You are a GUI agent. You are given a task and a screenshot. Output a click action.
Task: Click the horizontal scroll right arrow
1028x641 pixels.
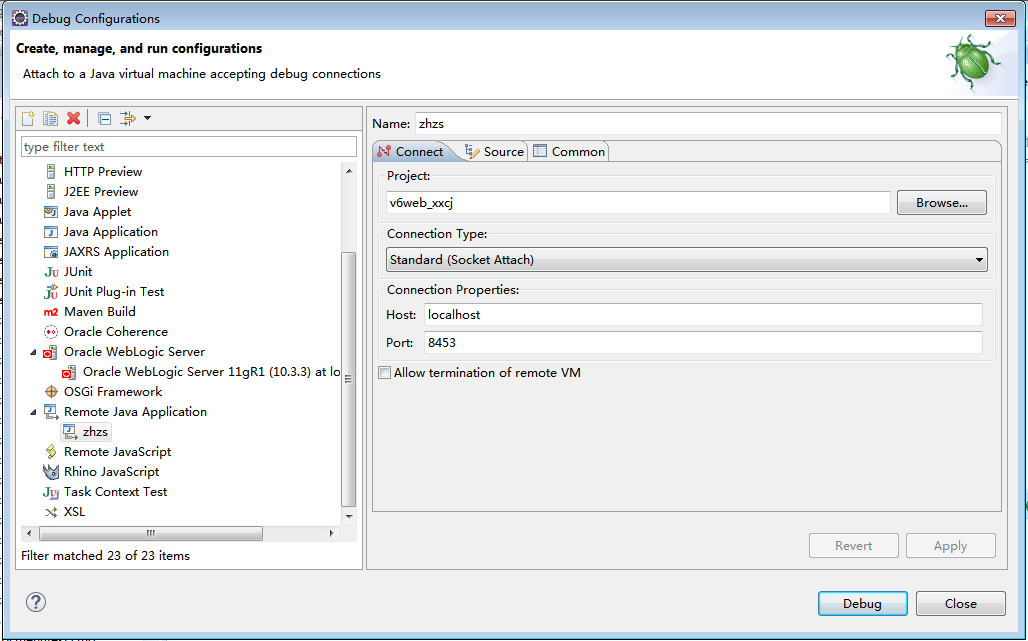(331, 533)
